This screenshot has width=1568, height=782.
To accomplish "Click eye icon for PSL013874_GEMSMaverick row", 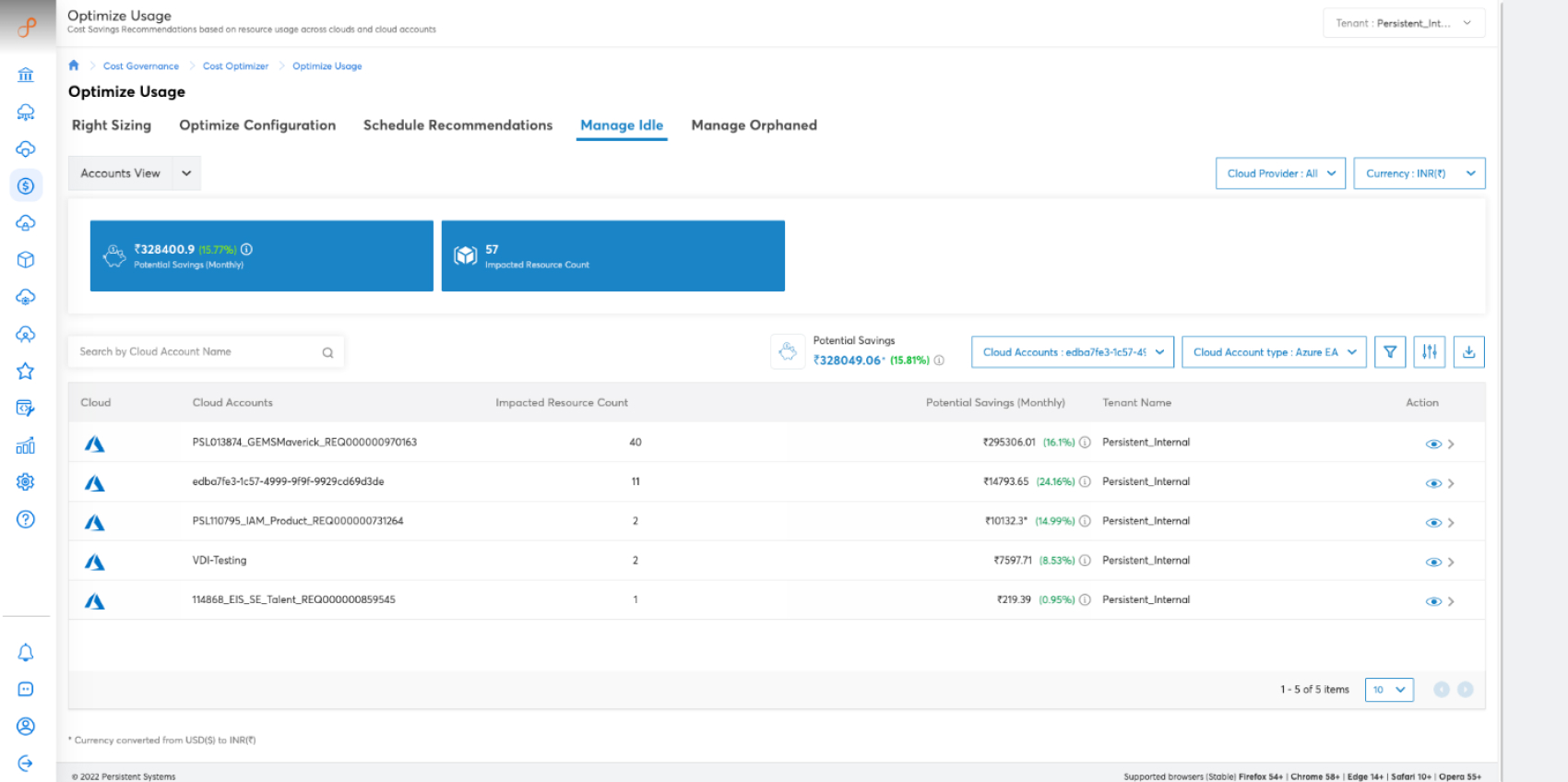I will coord(1432,444).
